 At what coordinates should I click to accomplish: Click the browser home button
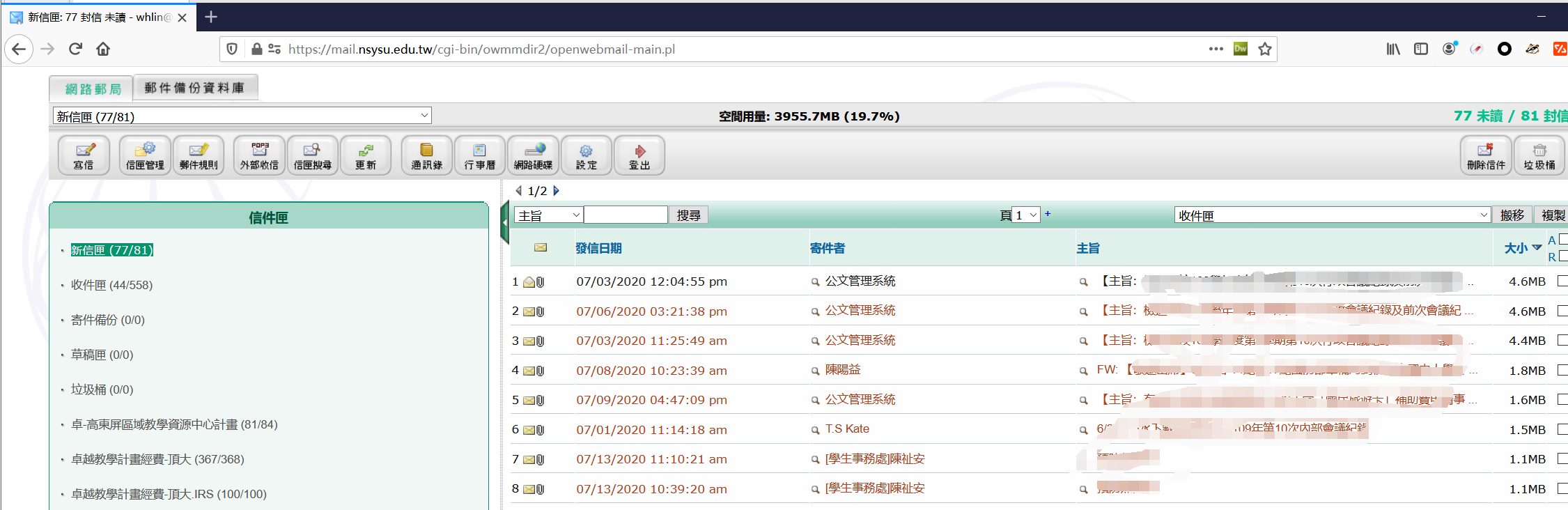(103, 49)
